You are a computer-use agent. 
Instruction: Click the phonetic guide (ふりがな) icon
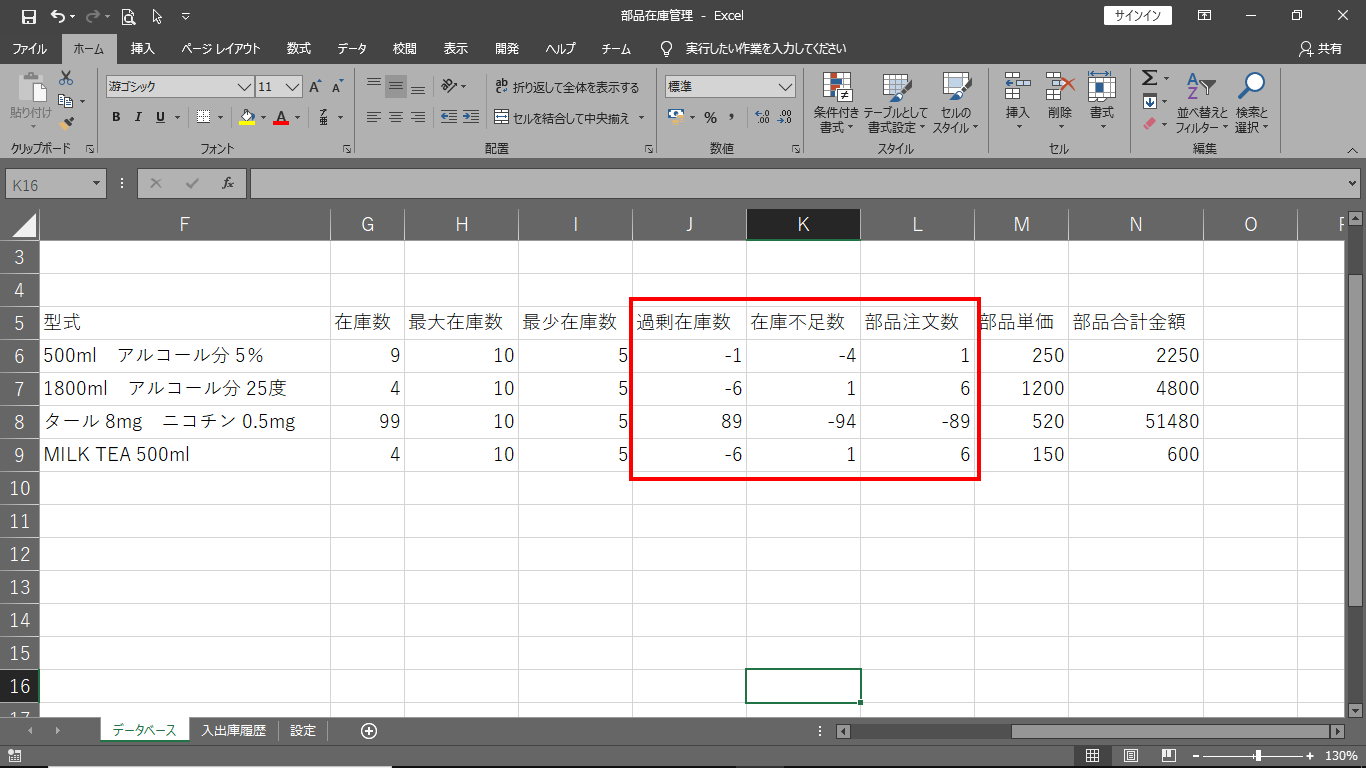tap(324, 117)
